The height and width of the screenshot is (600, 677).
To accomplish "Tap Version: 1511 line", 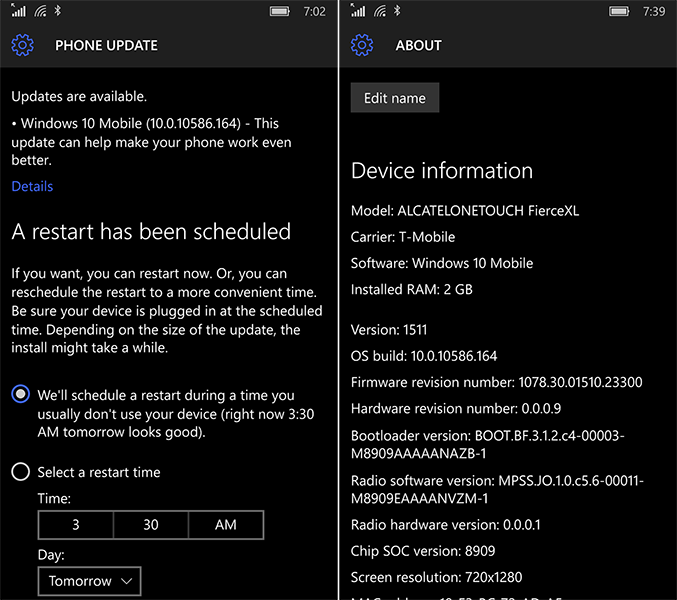I will (389, 330).
